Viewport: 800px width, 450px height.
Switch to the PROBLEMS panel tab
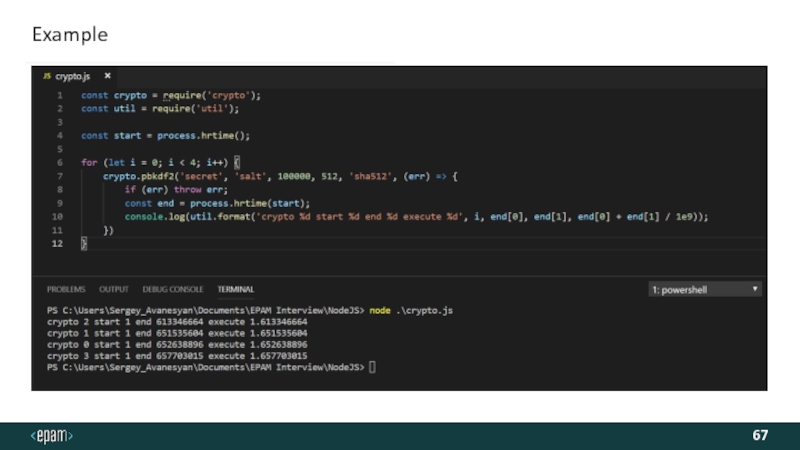coord(66,289)
